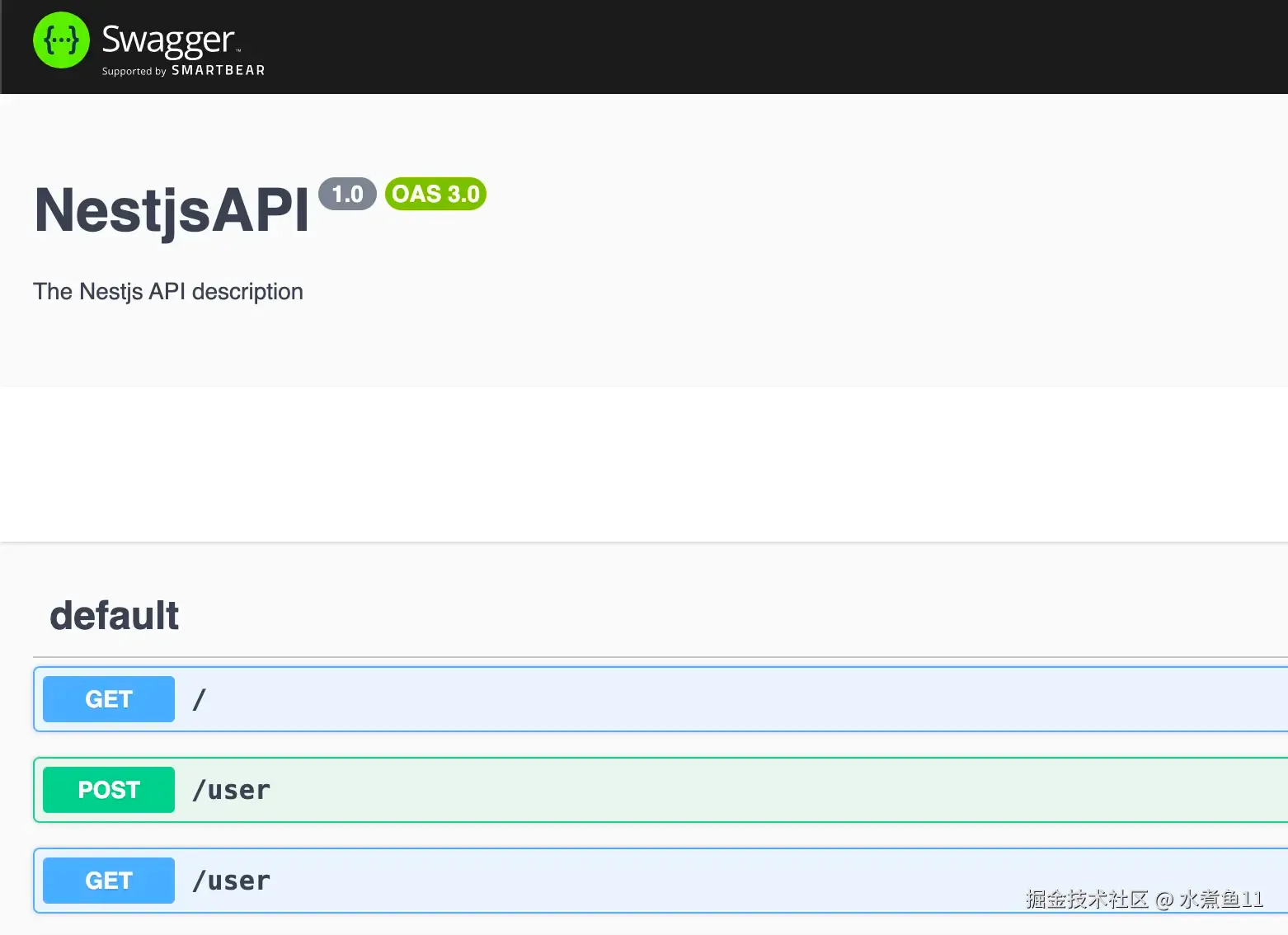This screenshot has width=1288, height=935.
Task: Click the Supported by SMARTBEAR text
Action: (183, 71)
